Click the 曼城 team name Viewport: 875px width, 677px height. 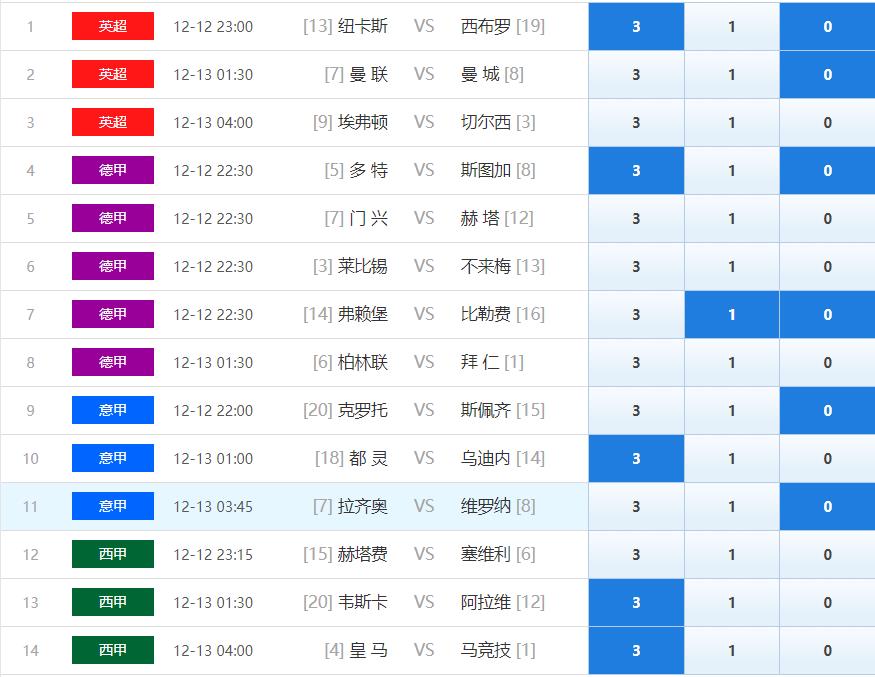480,74
